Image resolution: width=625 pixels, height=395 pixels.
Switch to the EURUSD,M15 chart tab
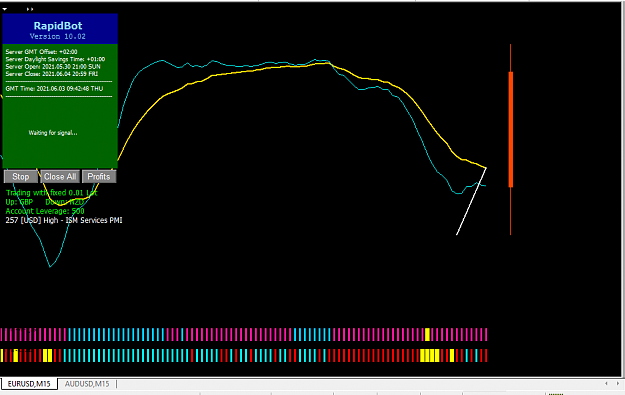coord(29,384)
